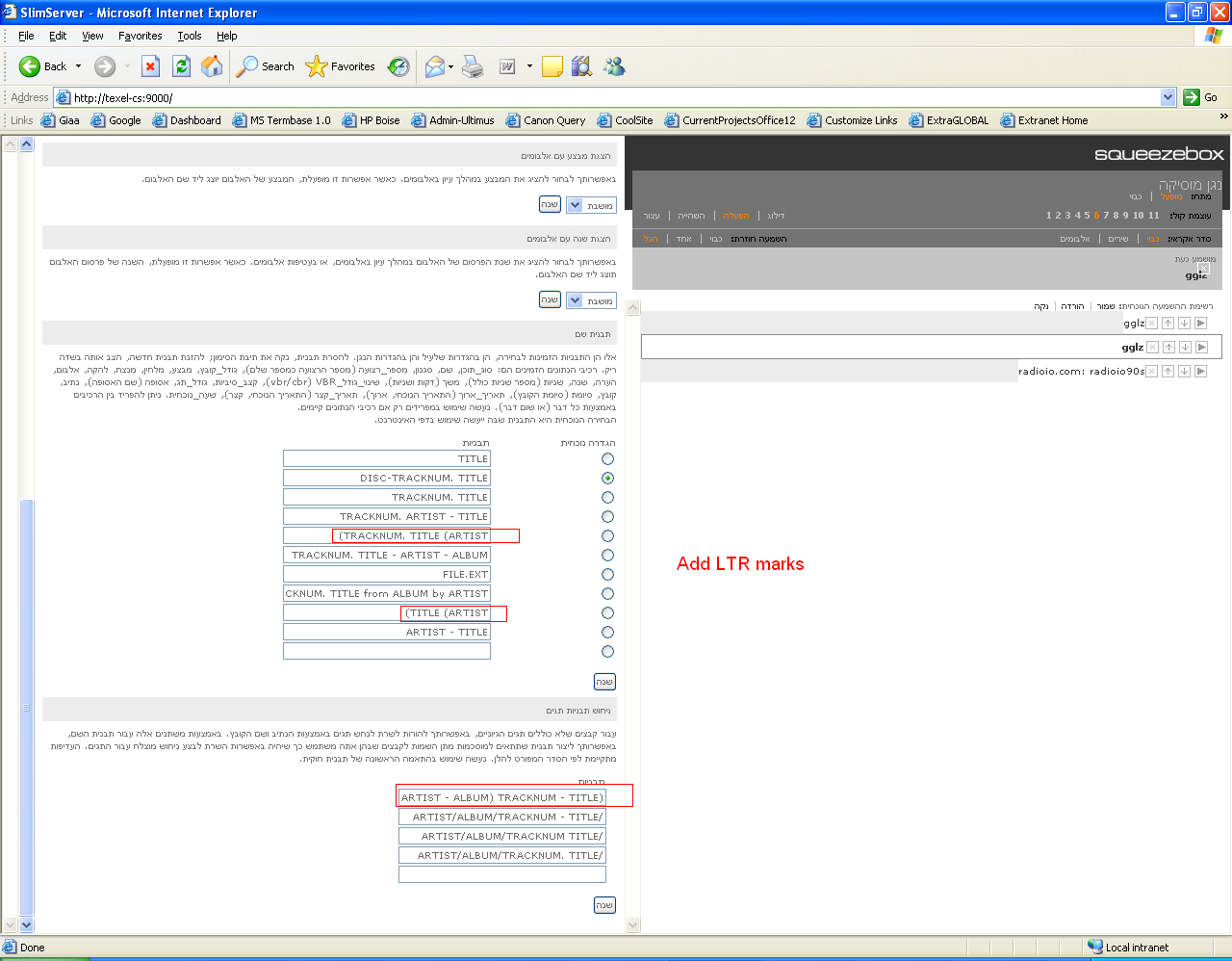Screen dimensions: 1232x961
Task: Open the History toolbar icon
Action: pyautogui.click(x=398, y=66)
